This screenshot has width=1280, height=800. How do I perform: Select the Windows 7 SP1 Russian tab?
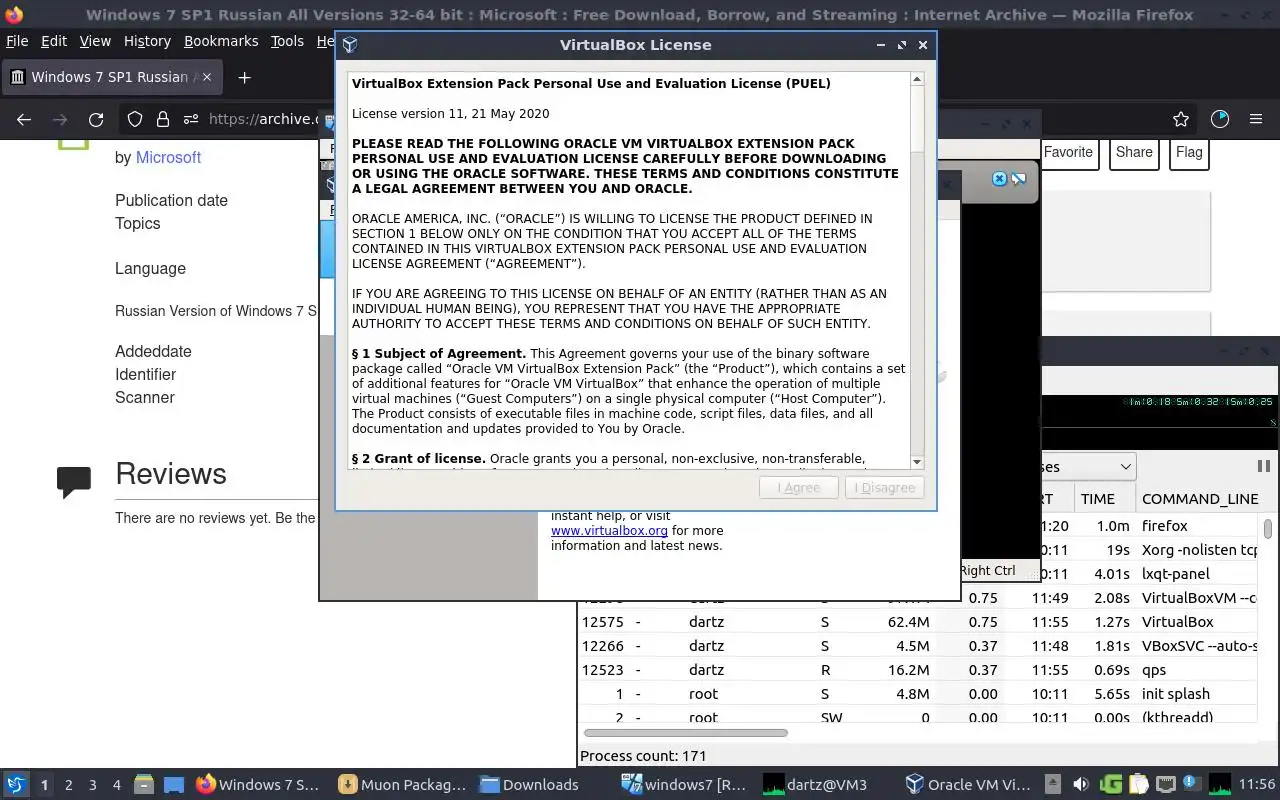click(110, 77)
